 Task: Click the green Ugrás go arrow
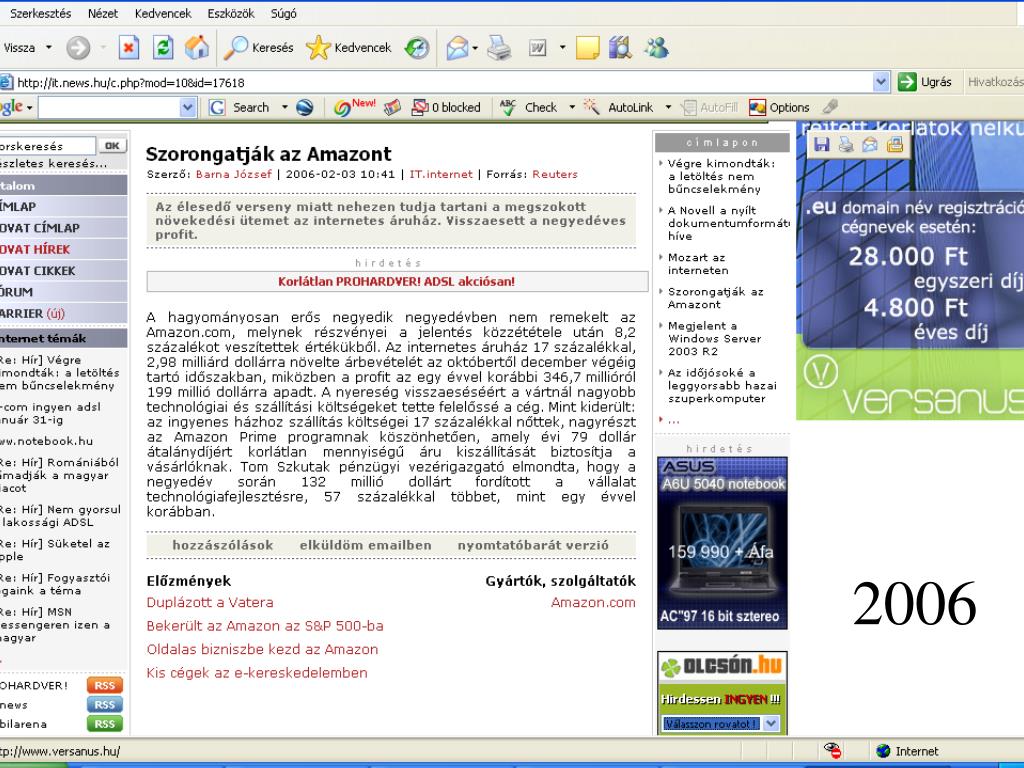tap(906, 82)
